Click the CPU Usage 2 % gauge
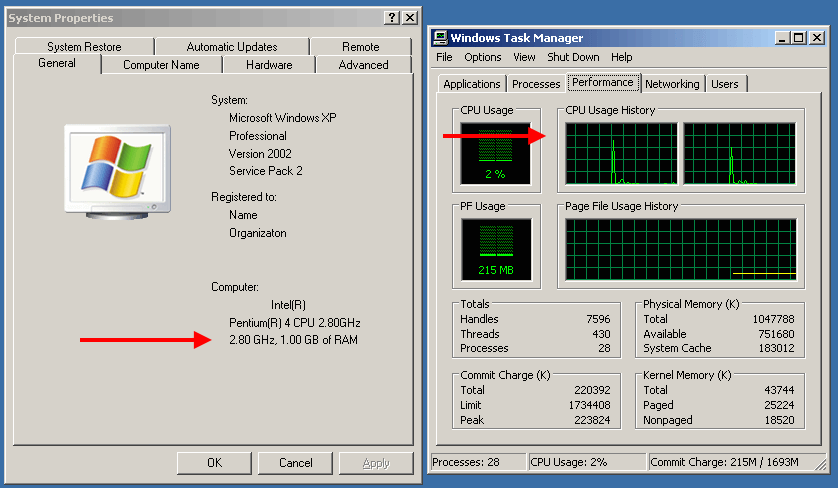 (495, 153)
